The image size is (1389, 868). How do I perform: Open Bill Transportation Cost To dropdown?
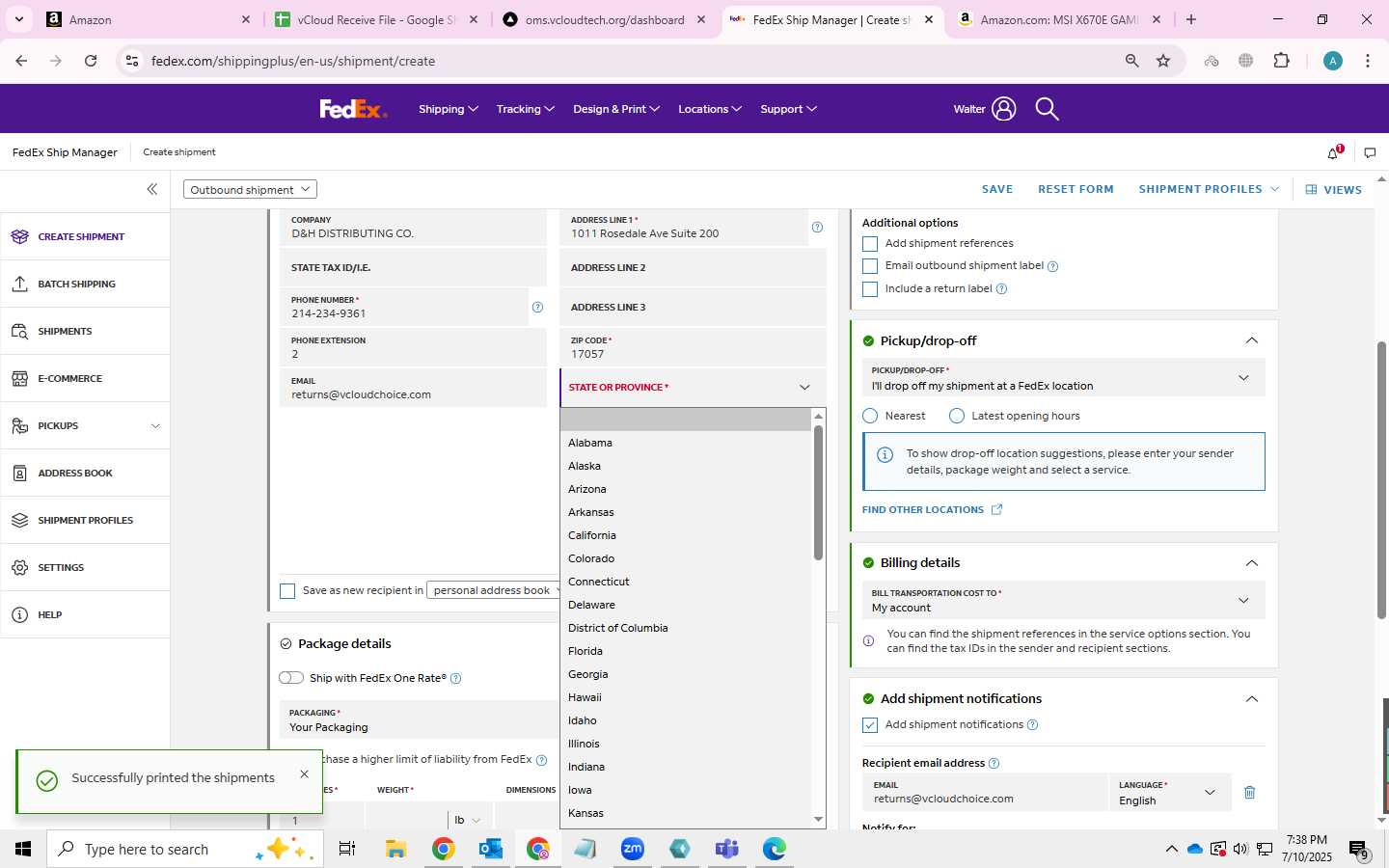pyautogui.click(x=1063, y=601)
